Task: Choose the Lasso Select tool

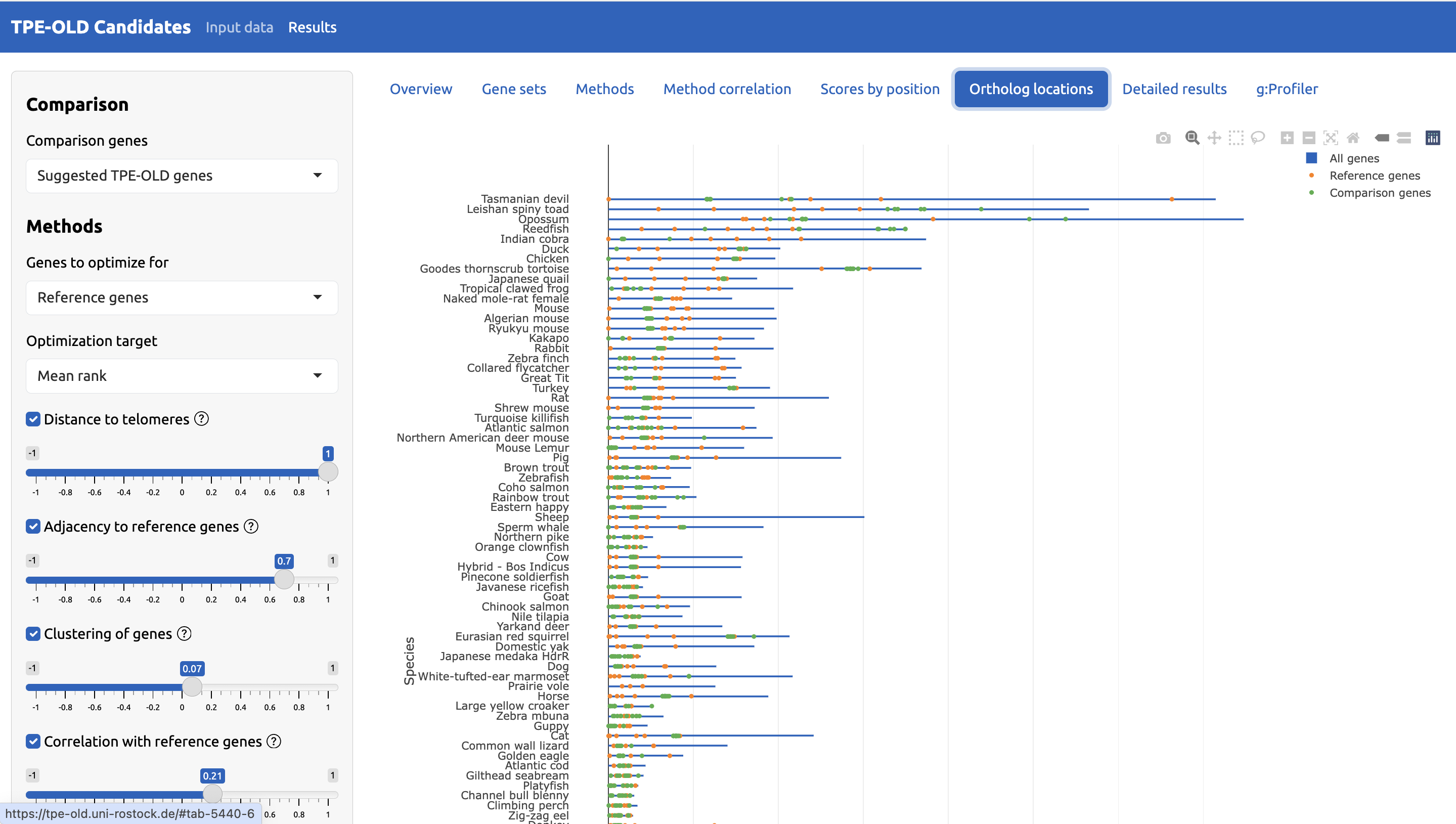Action: tap(1257, 138)
